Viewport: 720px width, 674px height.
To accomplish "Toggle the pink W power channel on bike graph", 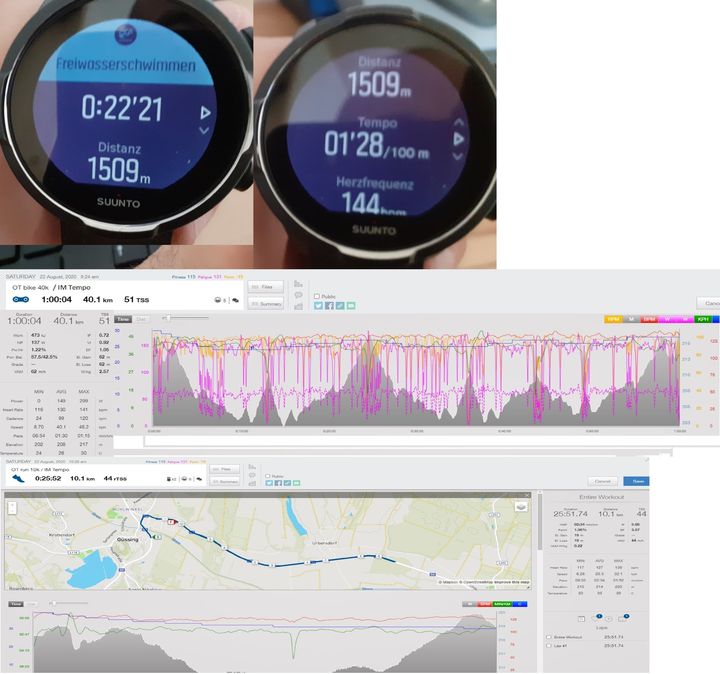I will [667, 319].
